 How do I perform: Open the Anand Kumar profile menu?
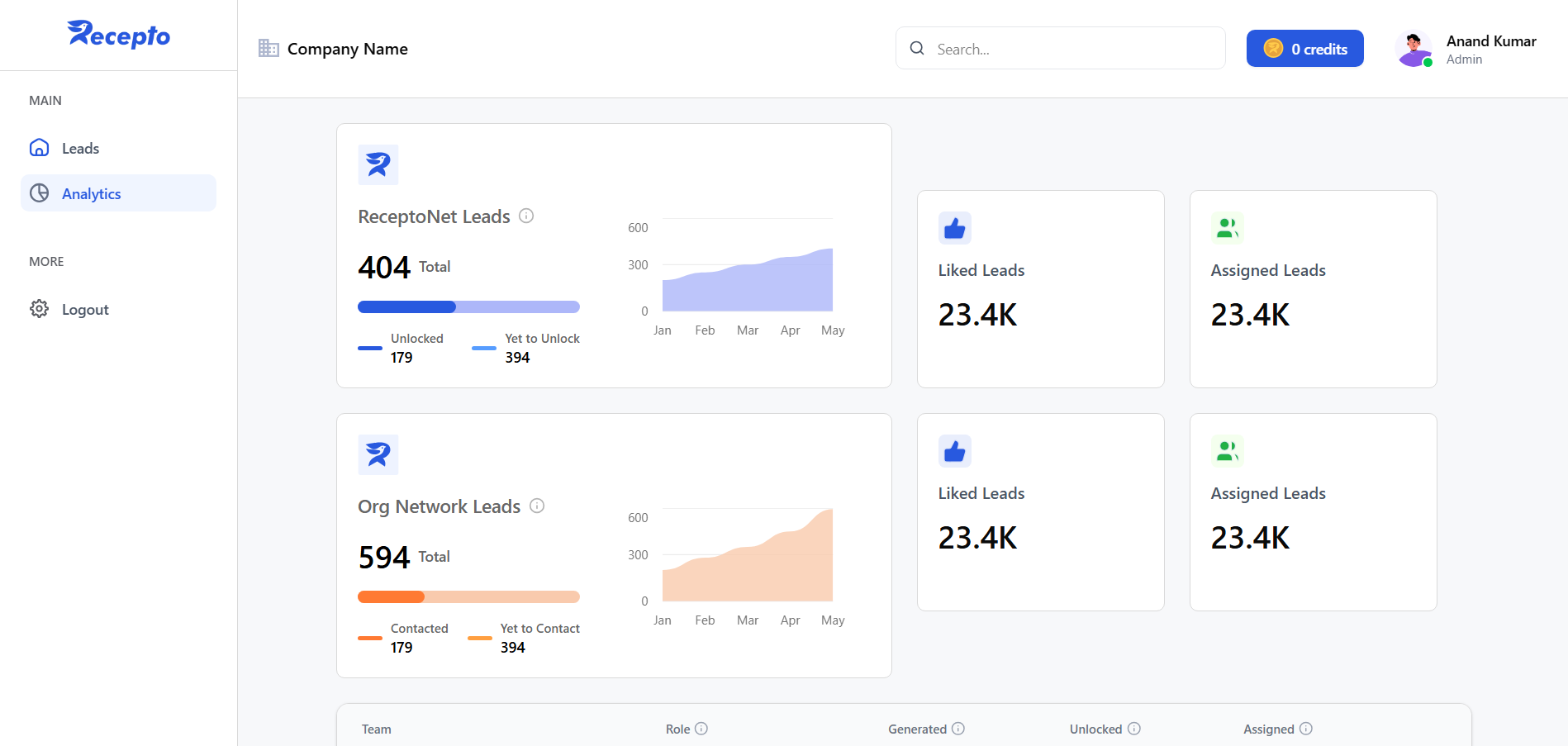pyautogui.click(x=1469, y=48)
